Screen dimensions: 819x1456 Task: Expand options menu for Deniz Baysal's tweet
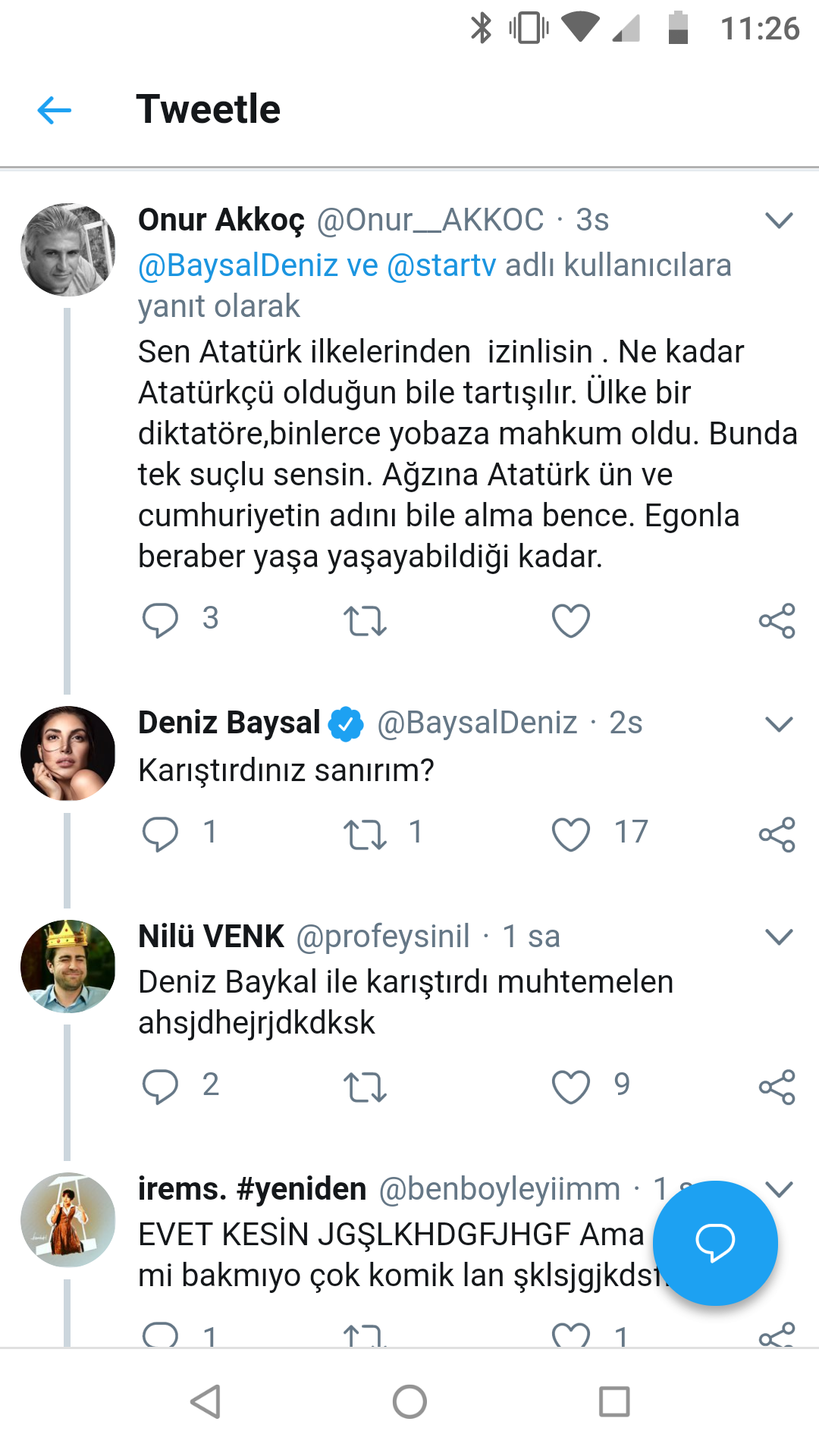(779, 724)
